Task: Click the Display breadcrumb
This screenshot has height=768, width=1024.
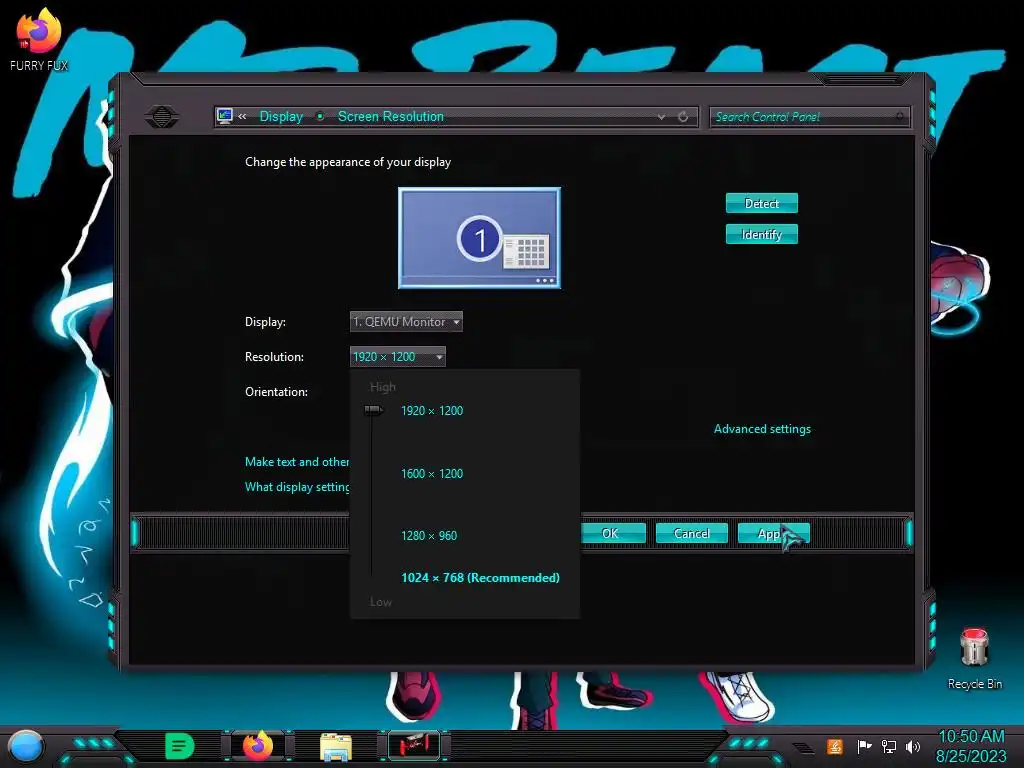Action: click(x=281, y=116)
